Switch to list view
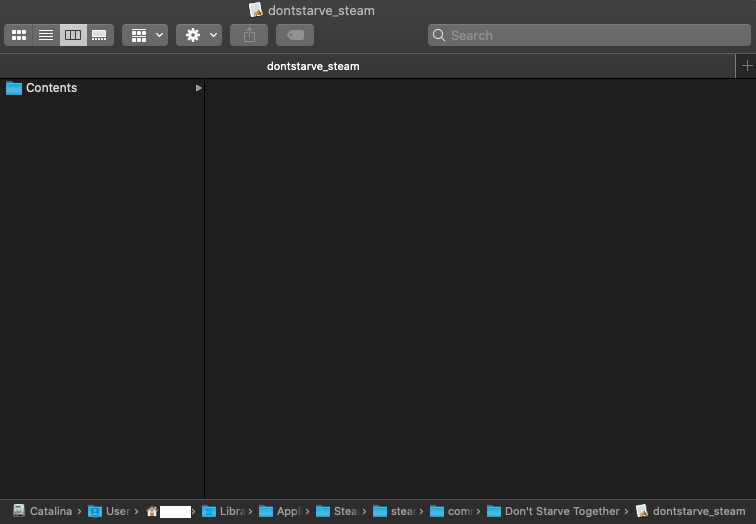The width and height of the screenshot is (756, 524). (x=46, y=35)
